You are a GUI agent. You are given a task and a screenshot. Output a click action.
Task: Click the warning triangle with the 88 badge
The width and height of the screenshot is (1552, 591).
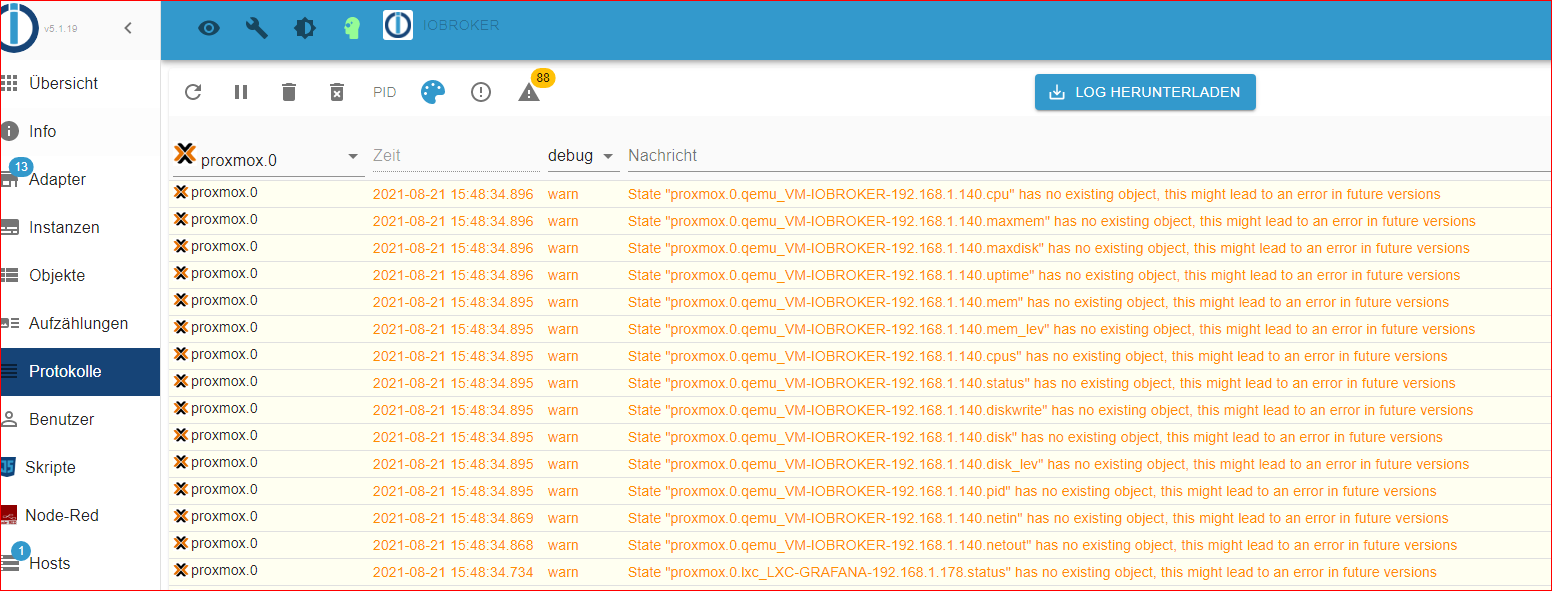(529, 92)
